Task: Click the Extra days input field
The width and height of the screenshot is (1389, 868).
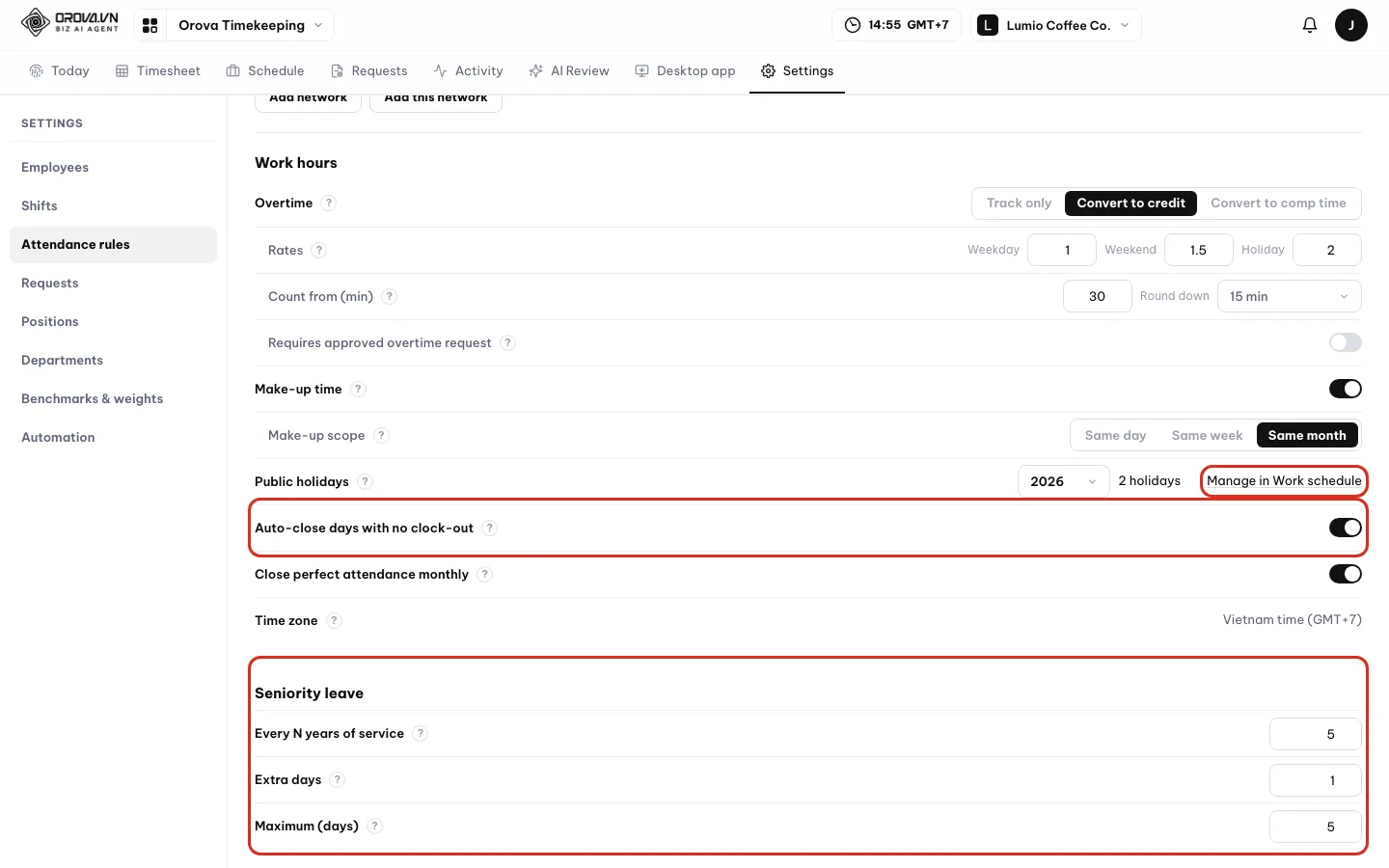Action: click(x=1316, y=780)
